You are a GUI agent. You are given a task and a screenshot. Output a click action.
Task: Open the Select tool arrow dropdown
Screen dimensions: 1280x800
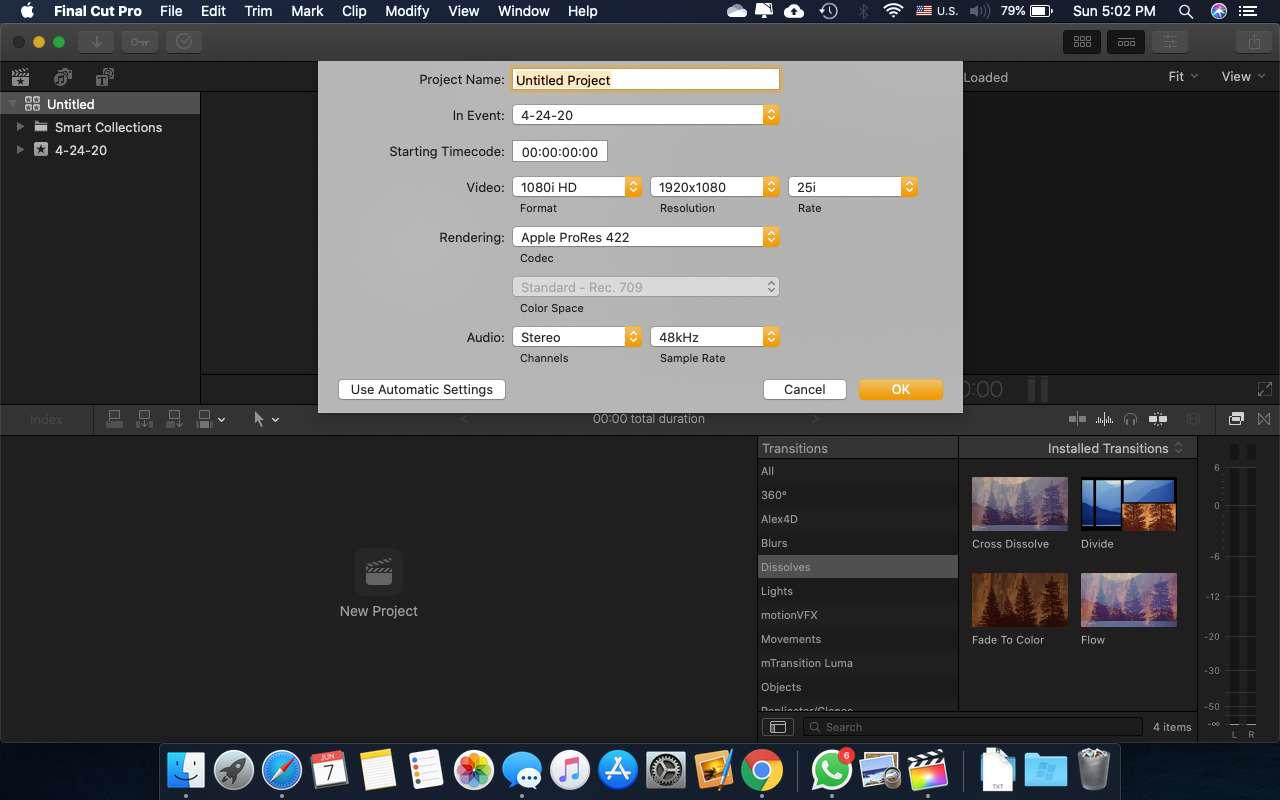pos(266,420)
